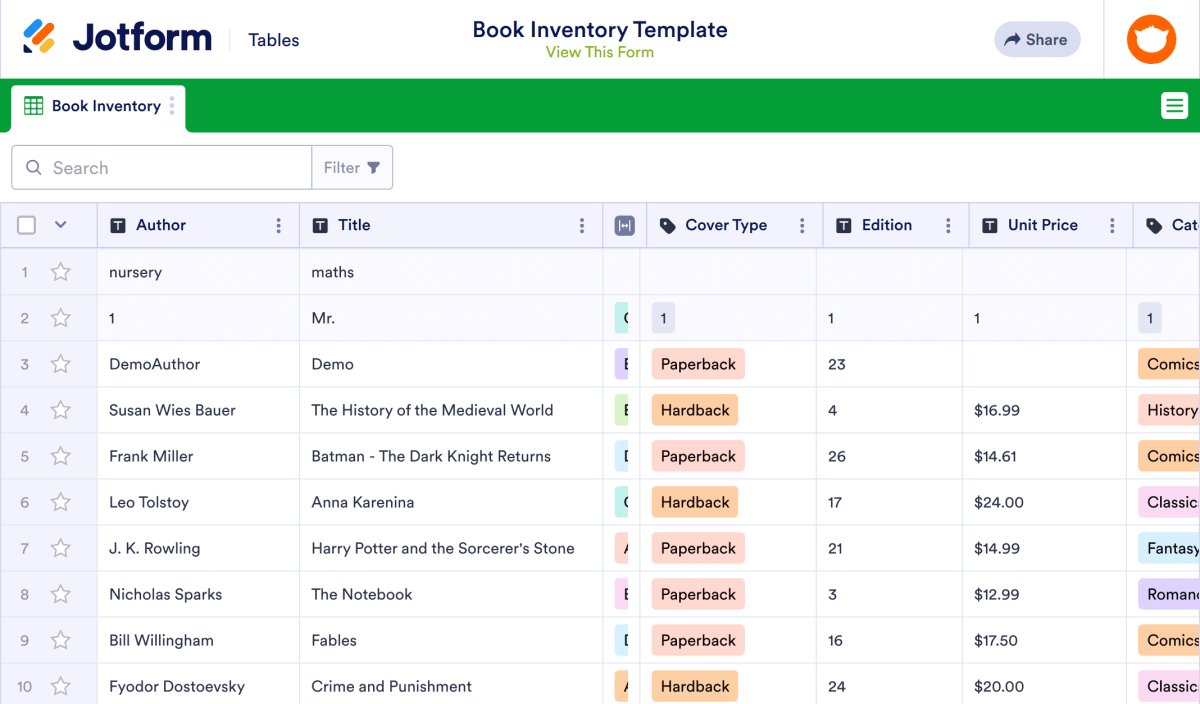Open the Author column options menu
This screenshot has width=1200, height=704.
point(280,225)
